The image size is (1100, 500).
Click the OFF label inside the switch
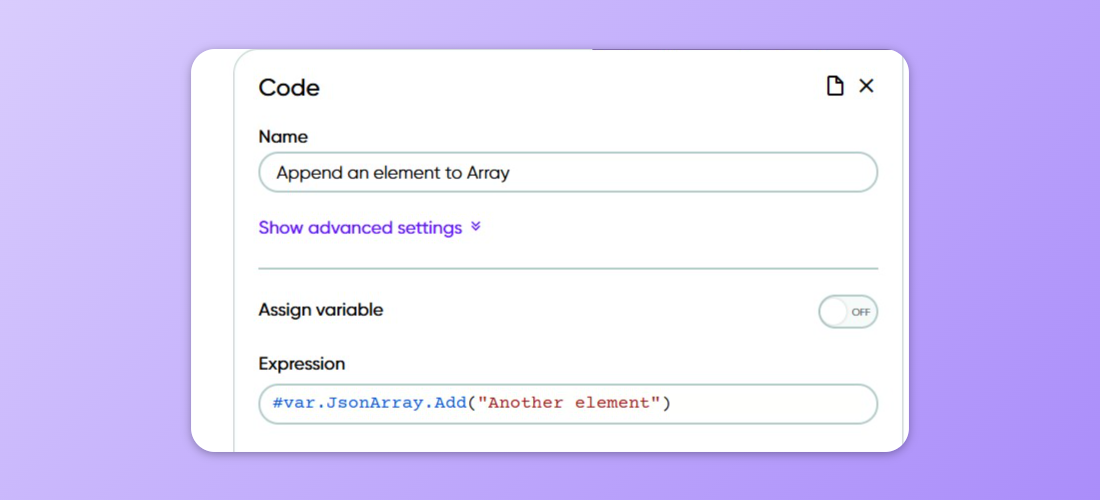[x=860, y=312]
